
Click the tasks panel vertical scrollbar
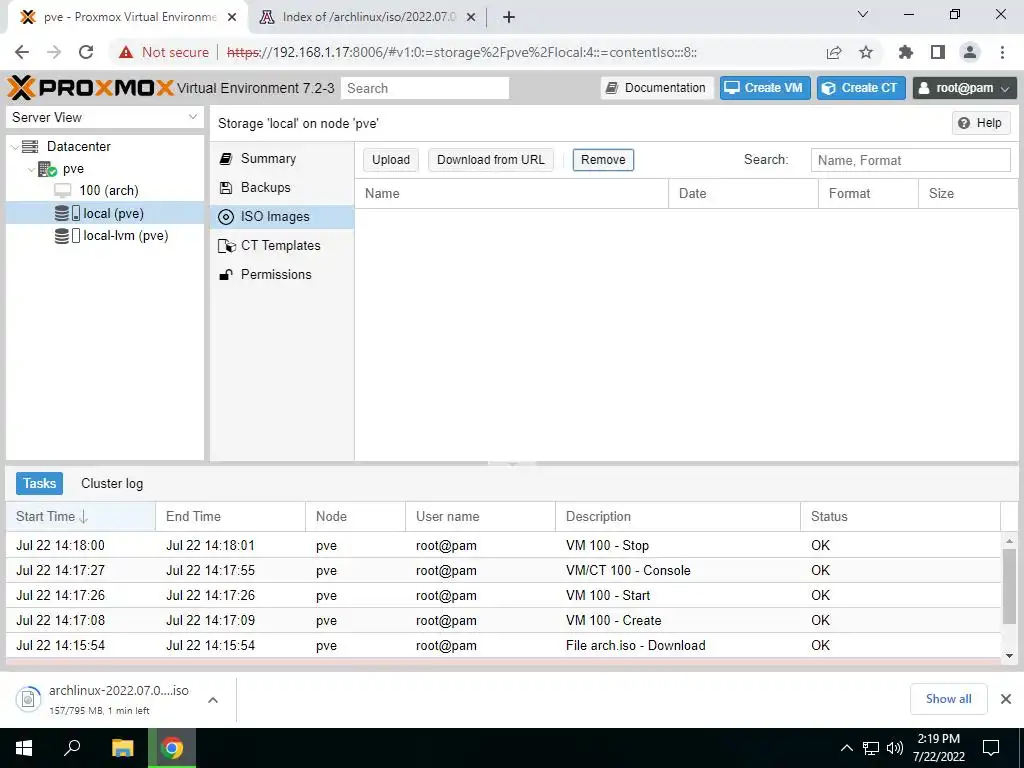[1009, 586]
